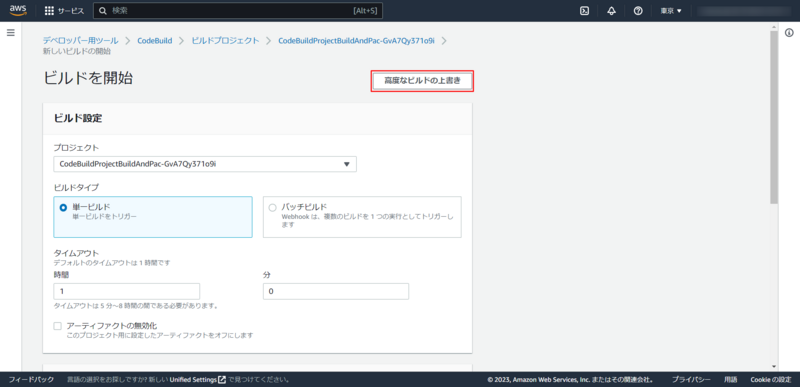Click the page vertical scrollbar
800x387 pixels.
tap(773, 117)
